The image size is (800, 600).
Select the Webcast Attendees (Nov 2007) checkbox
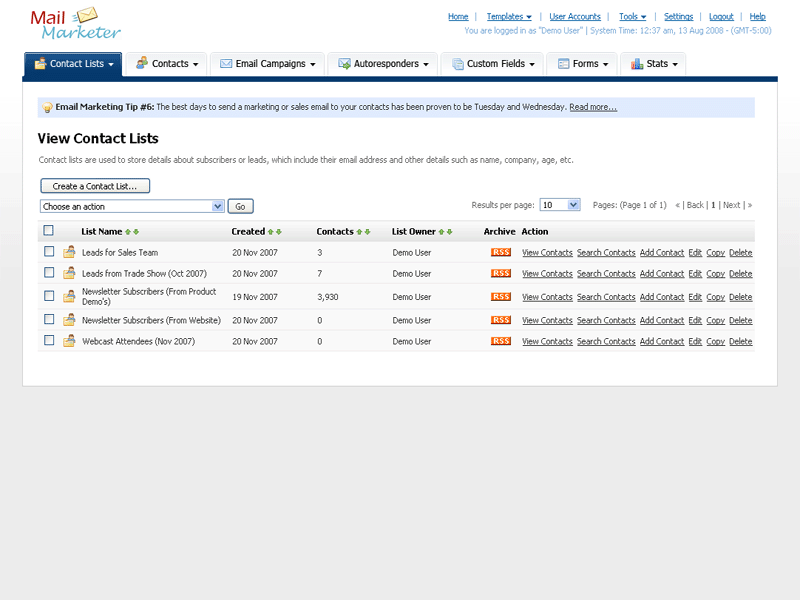pos(48,341)
